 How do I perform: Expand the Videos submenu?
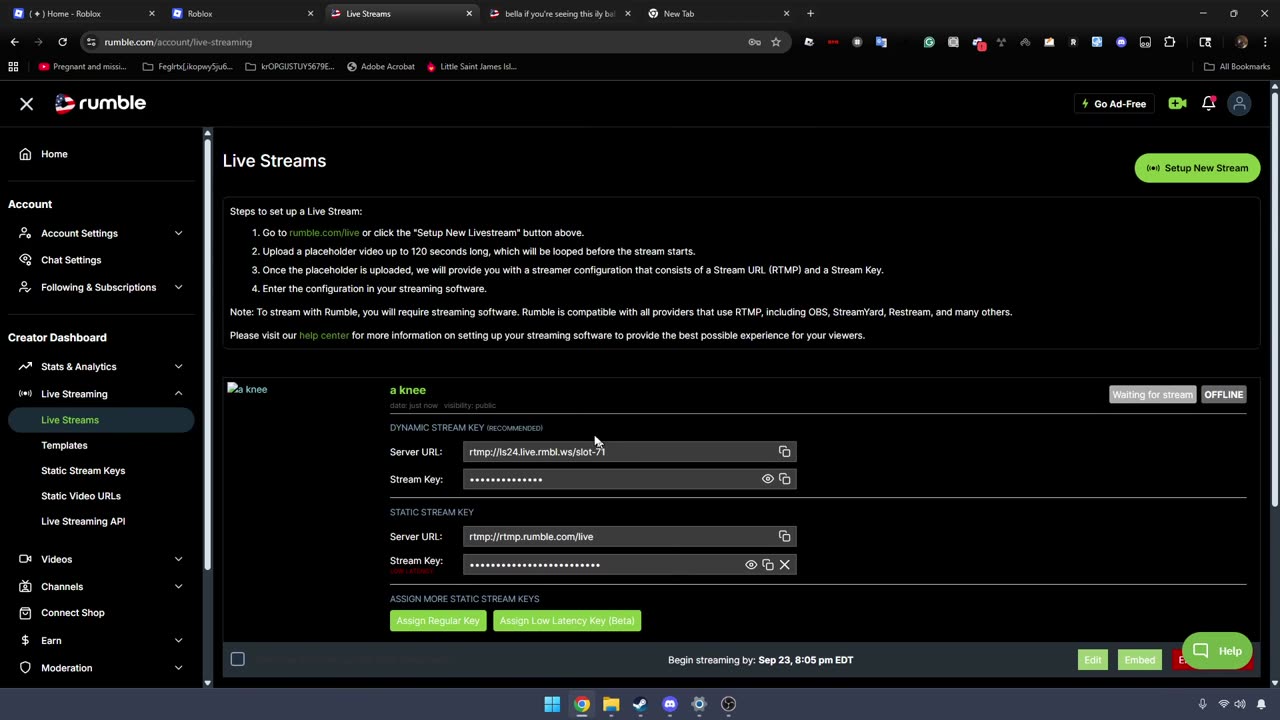coord(178,559)
